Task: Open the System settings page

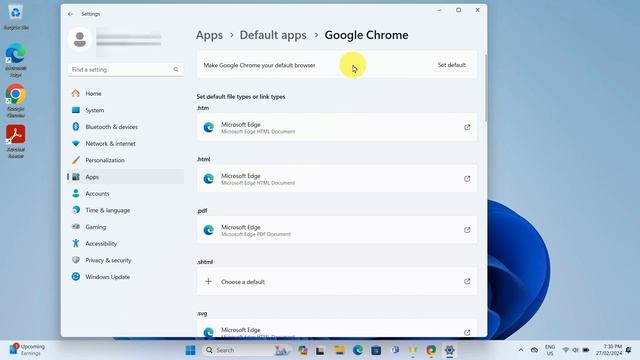Action: point(126,110)
